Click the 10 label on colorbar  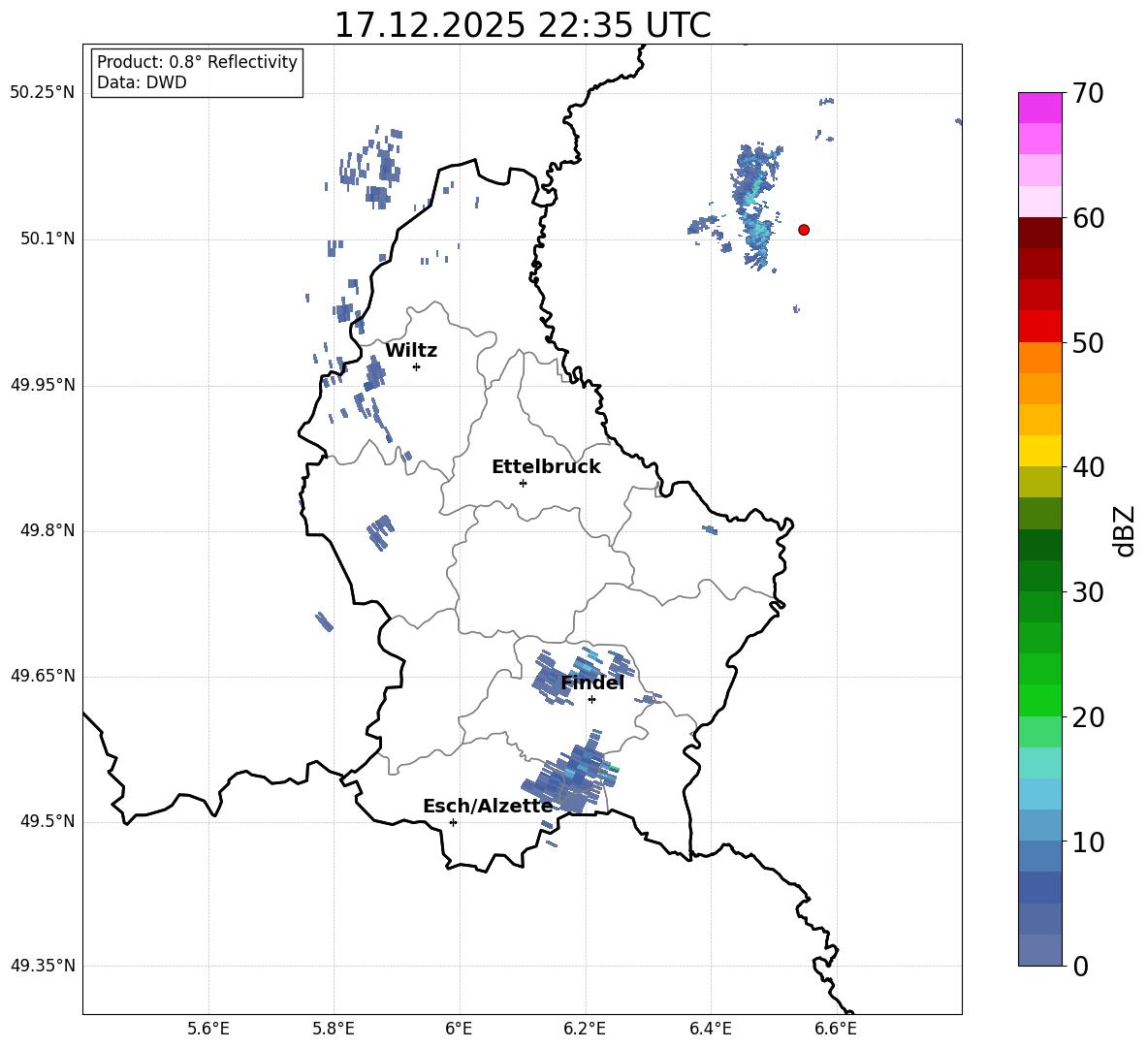coord(1088,842)
